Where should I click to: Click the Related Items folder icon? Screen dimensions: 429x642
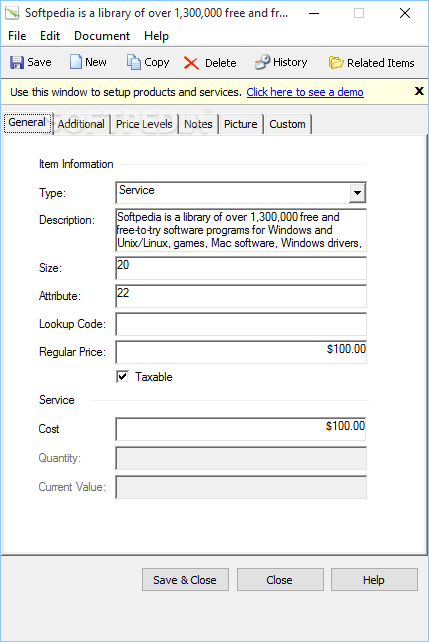point(336,63)
